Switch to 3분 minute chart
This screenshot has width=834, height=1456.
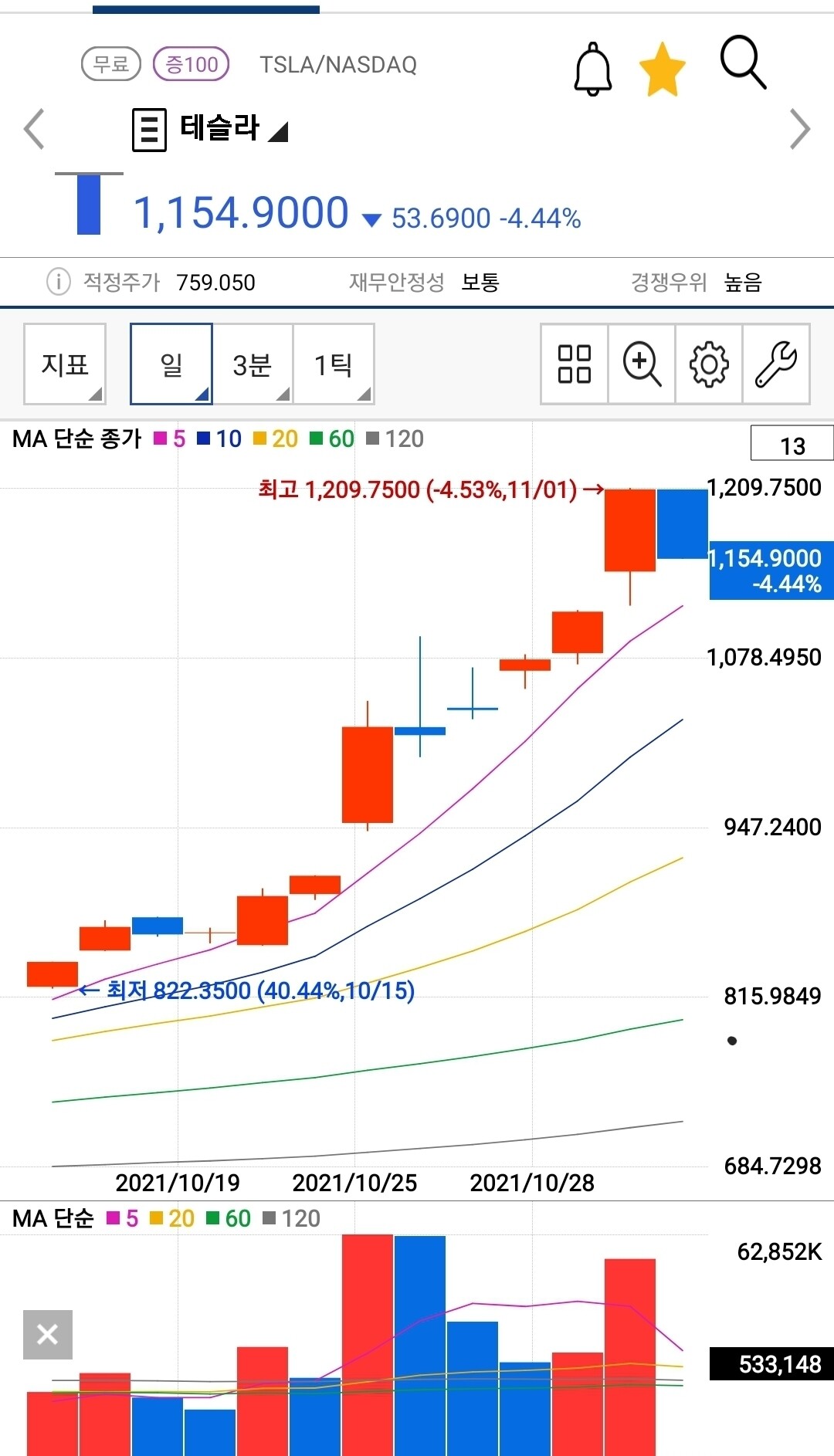[253, 364]
